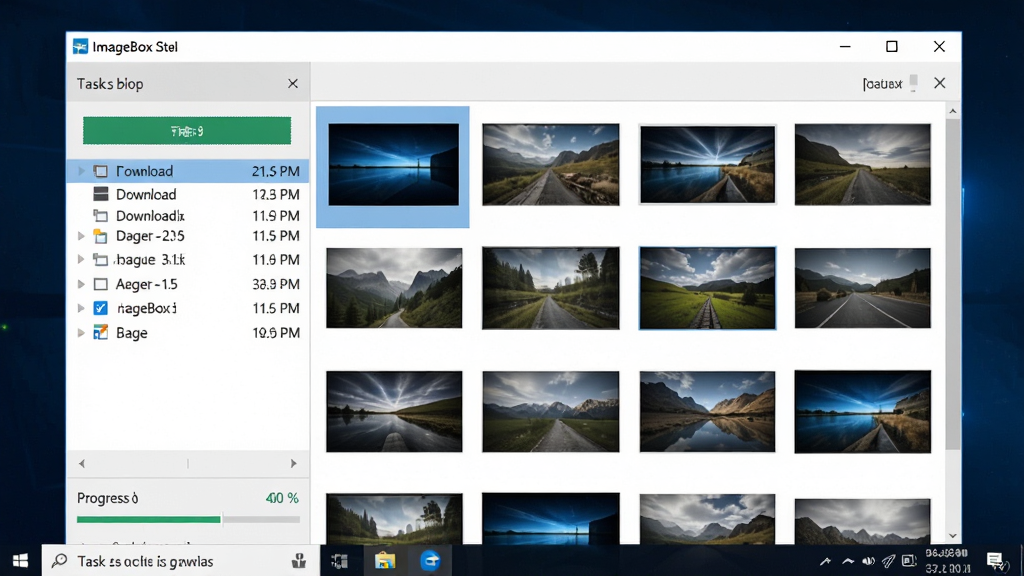Screen dimensions: 1024x576
Task: Click the 400 % progress value
Action: point(282,498)
